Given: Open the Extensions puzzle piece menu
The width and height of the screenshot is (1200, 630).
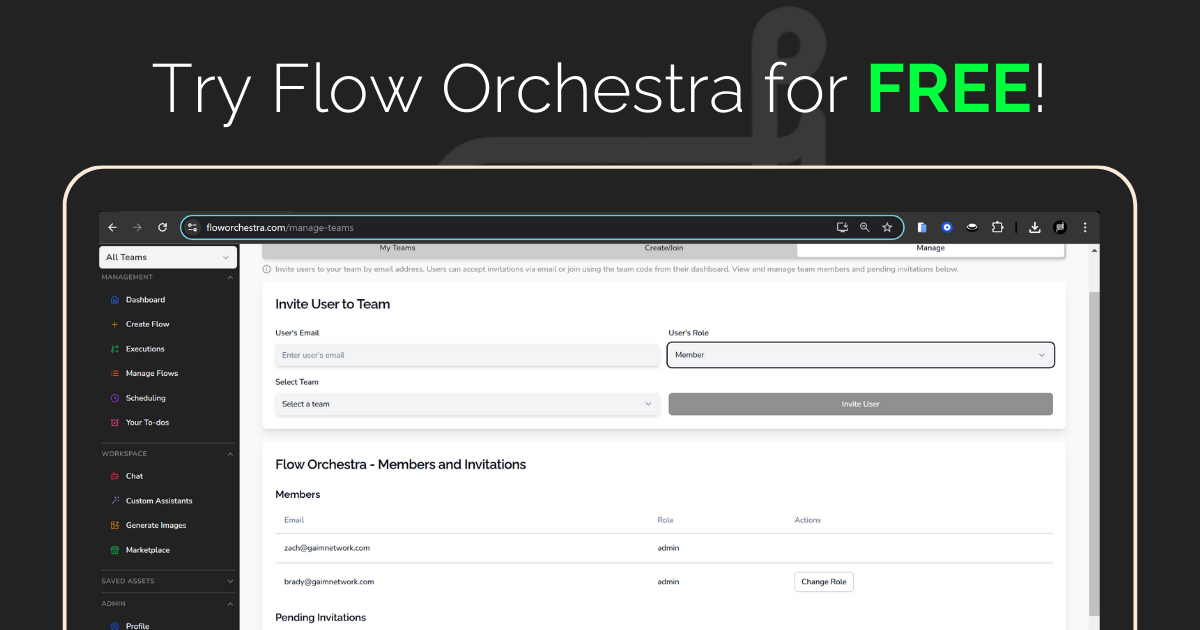Looking at the screenshot, I should 997,228.
